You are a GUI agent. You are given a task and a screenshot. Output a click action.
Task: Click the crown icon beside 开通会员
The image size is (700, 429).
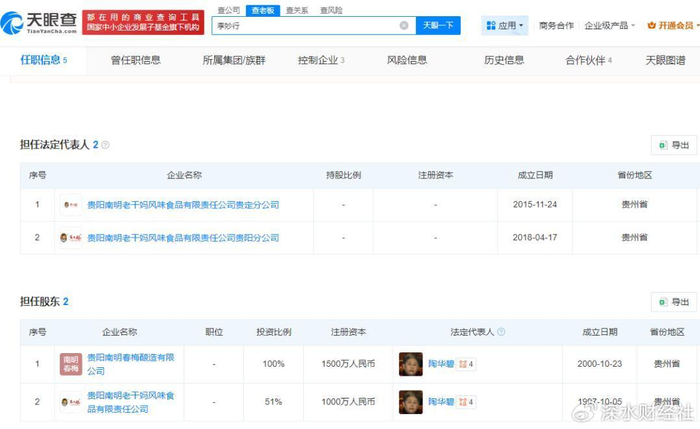pyautogui.click(x=651, y=25)
